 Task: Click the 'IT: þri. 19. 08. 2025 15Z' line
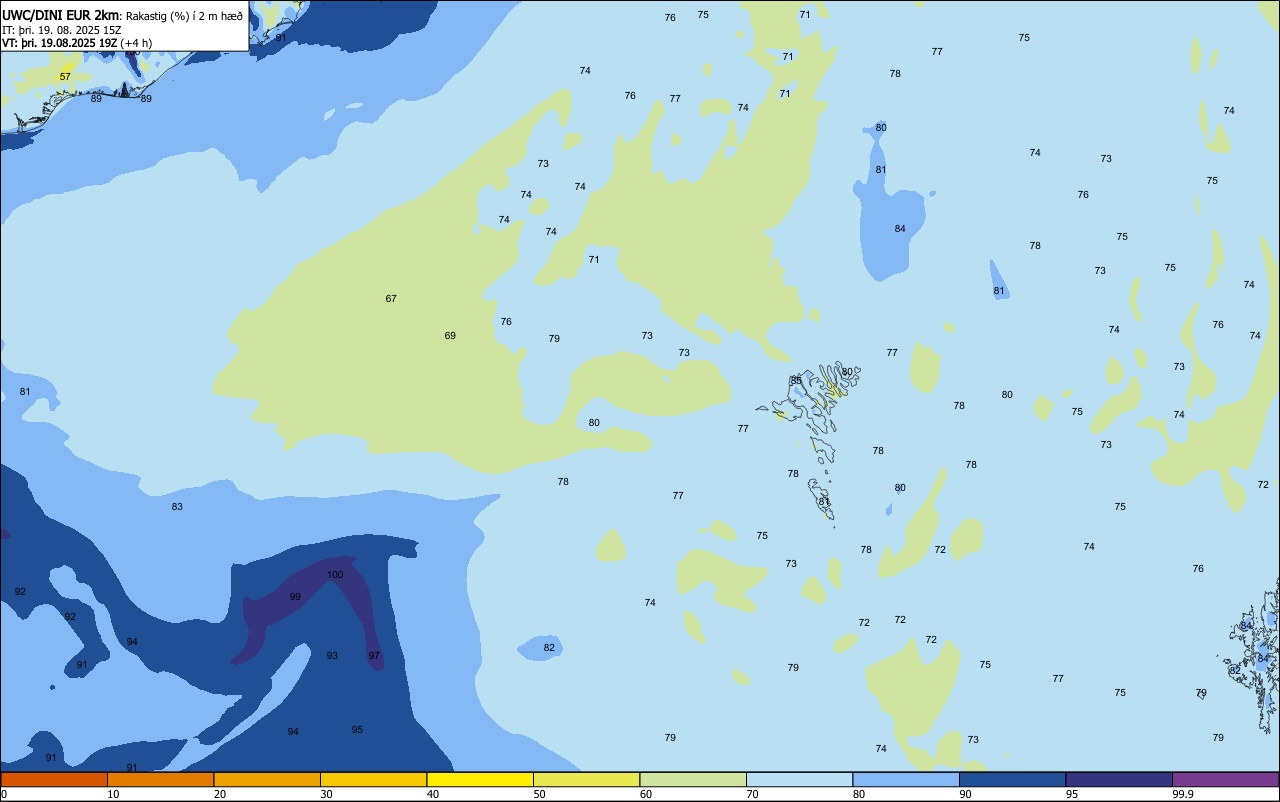pos(62,30)
